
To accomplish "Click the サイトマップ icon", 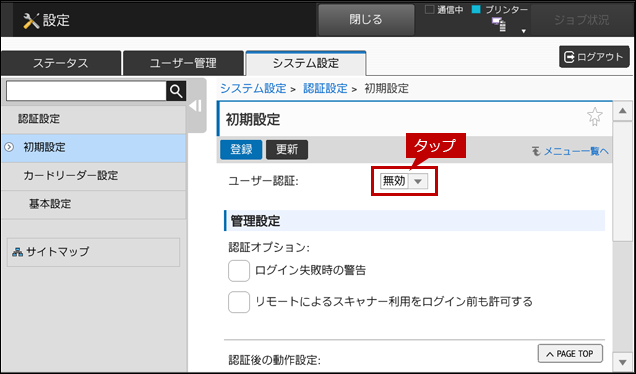I will (x=17, y=252).
